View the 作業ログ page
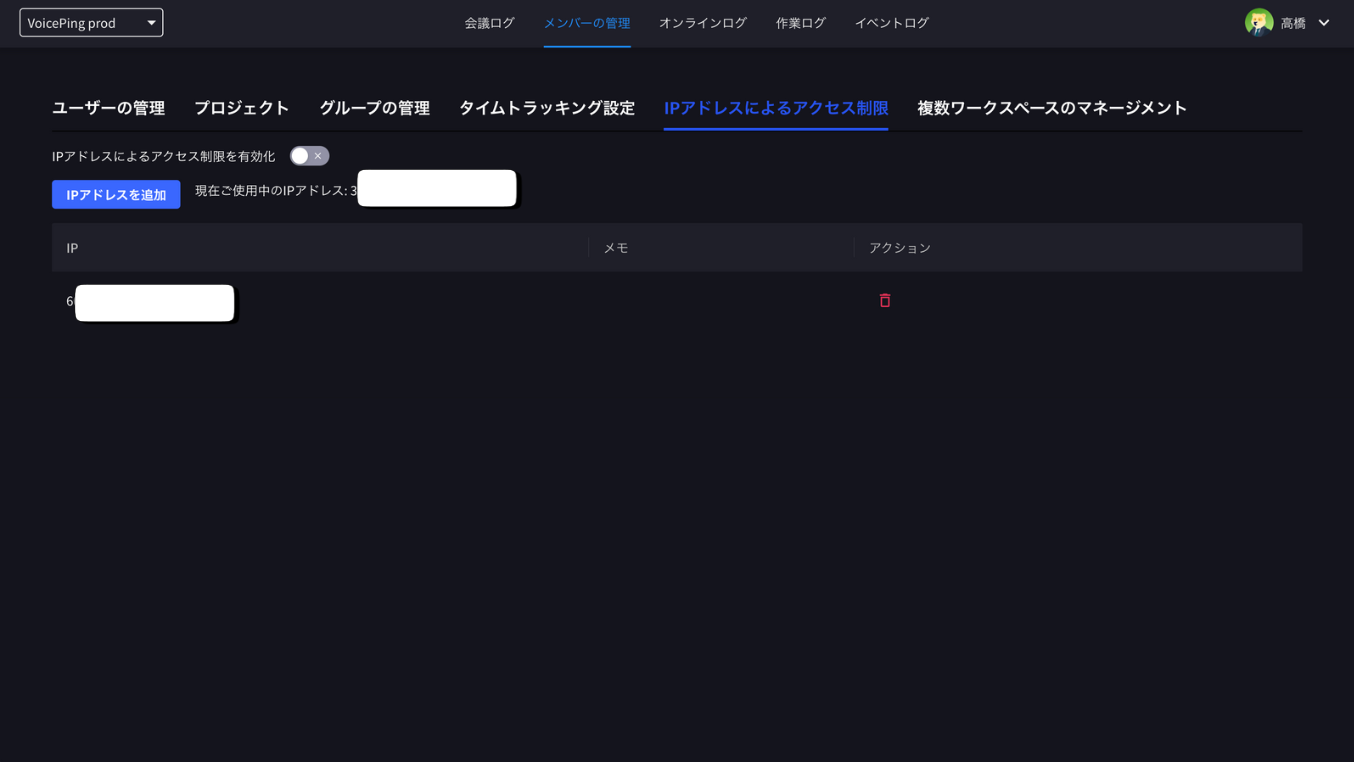 point(800,22)
